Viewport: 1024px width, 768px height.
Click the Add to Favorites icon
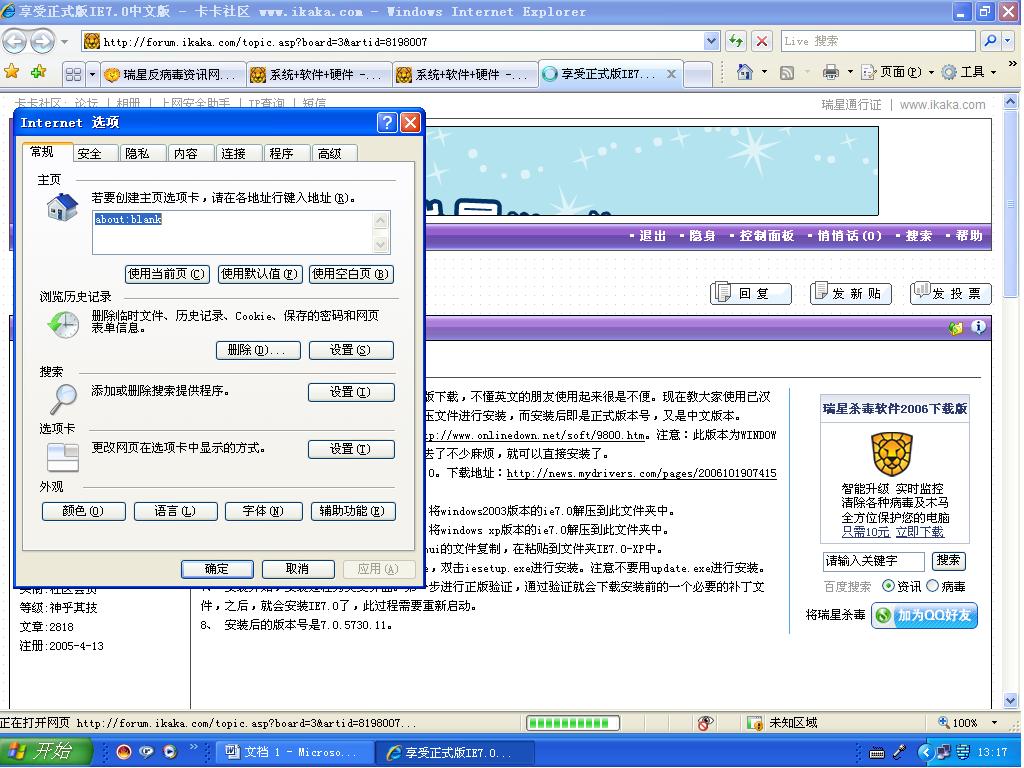coord(39,72)
